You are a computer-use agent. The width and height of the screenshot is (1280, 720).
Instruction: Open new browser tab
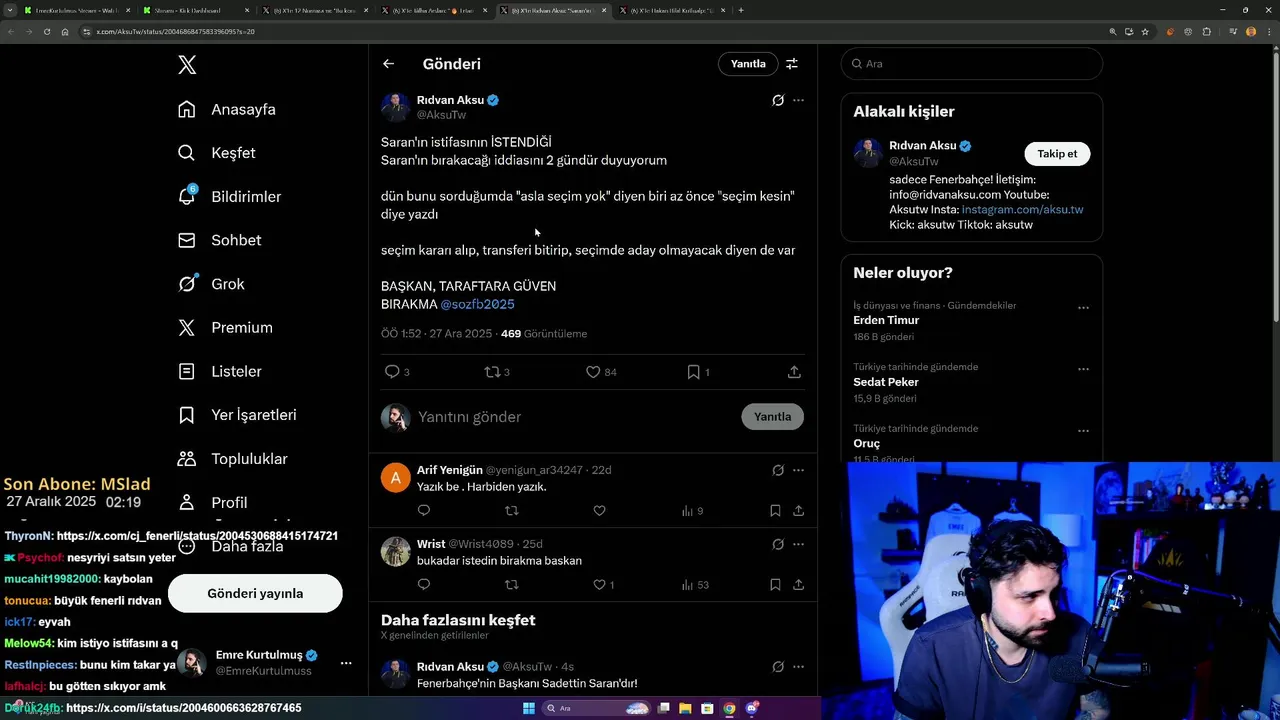pyautogui.click(x=741, y=10)
